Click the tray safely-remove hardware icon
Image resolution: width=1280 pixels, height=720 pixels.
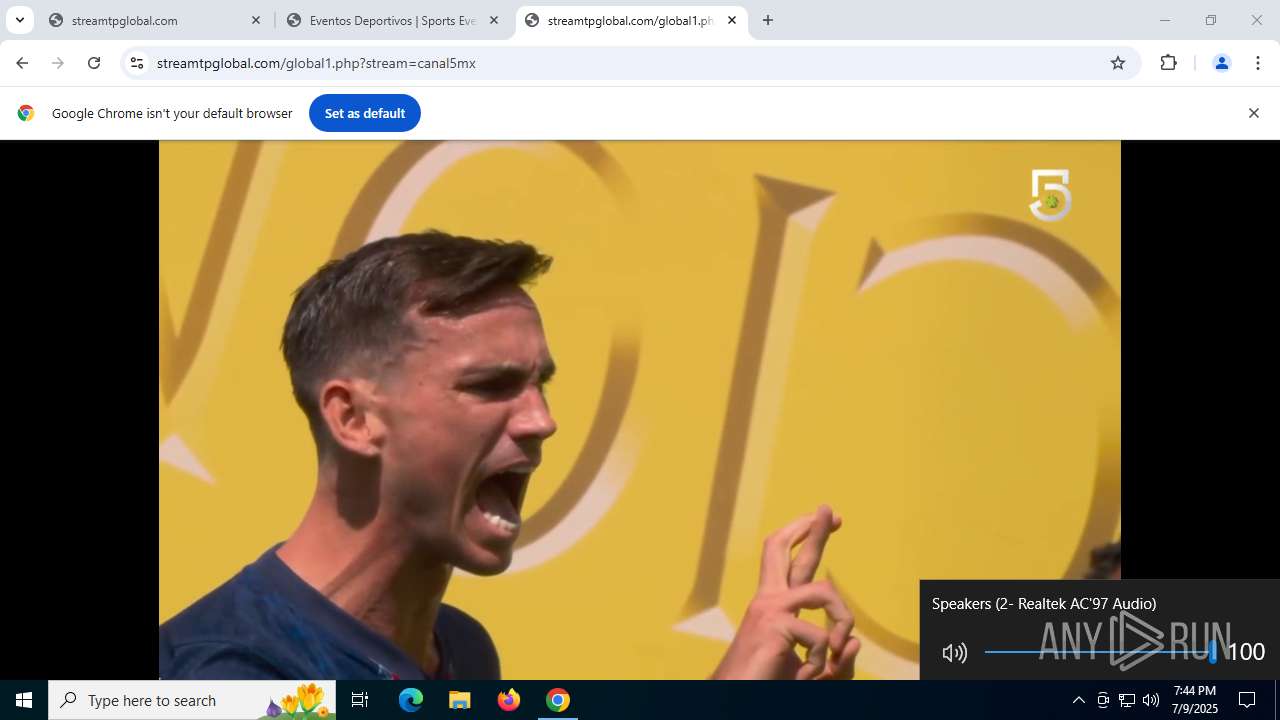[1102, 700]
